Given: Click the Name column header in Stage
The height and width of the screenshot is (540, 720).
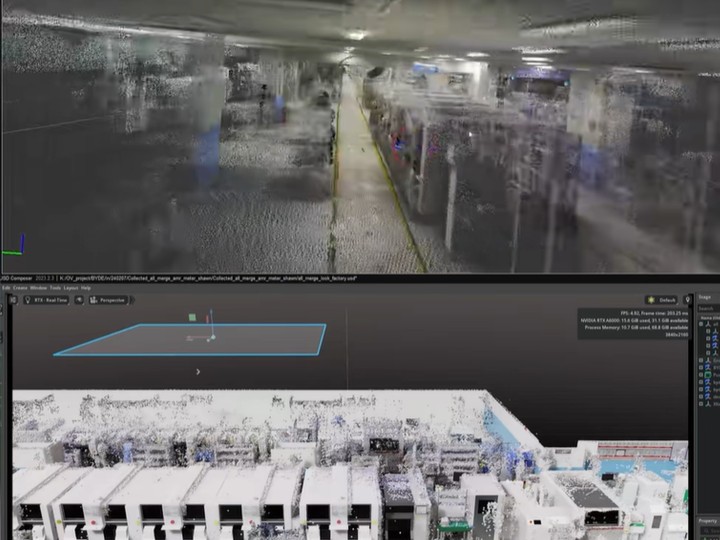Looking at the screenshot, I should pos(710,317).
